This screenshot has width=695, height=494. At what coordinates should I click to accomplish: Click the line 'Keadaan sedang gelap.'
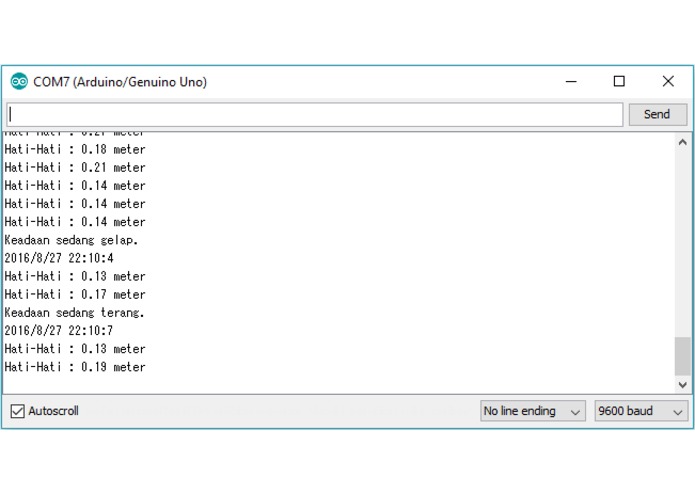(x=71, y=240)
